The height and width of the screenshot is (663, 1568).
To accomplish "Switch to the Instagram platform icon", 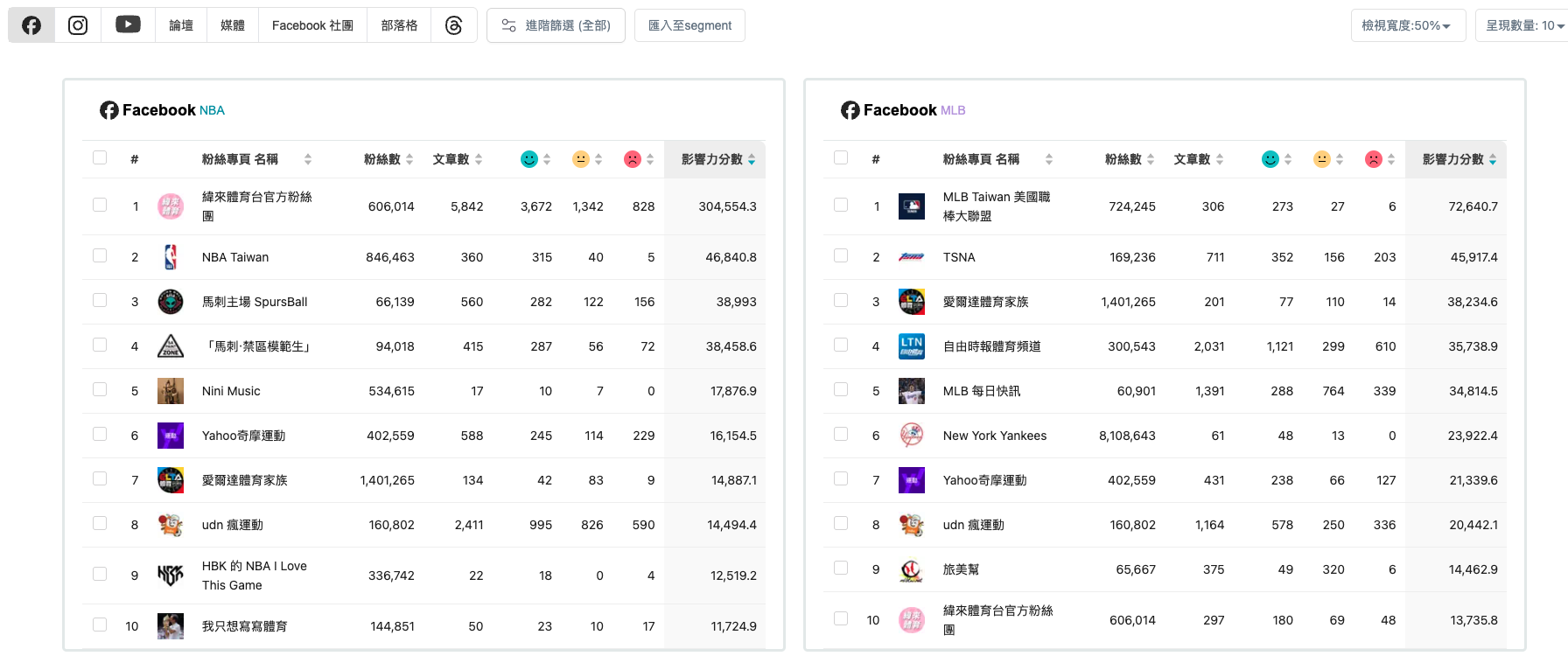I will (78, 25).
